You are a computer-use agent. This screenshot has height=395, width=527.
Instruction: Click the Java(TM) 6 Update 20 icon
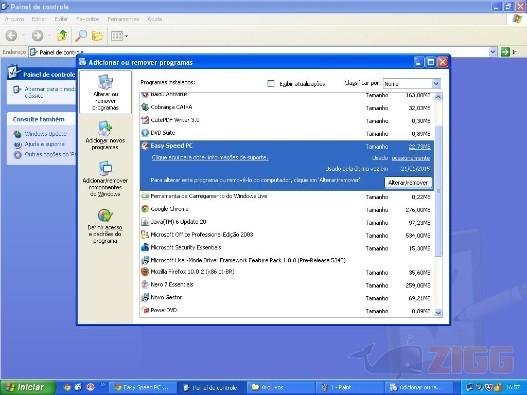click(x=145, y=222)
